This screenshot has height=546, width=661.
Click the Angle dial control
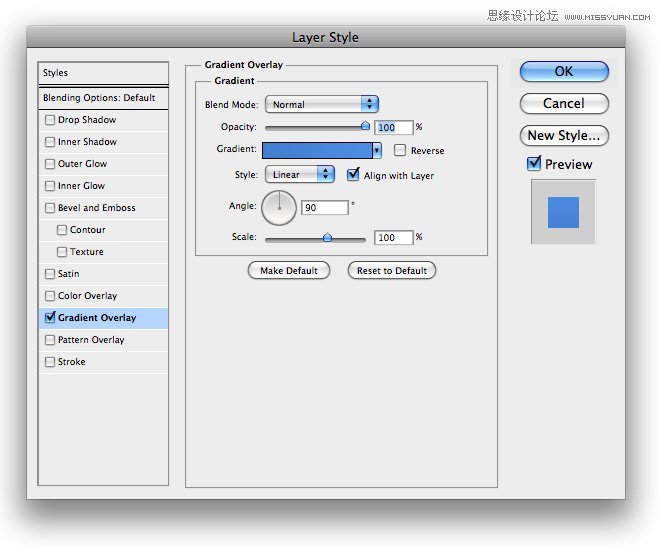point(279,207)
